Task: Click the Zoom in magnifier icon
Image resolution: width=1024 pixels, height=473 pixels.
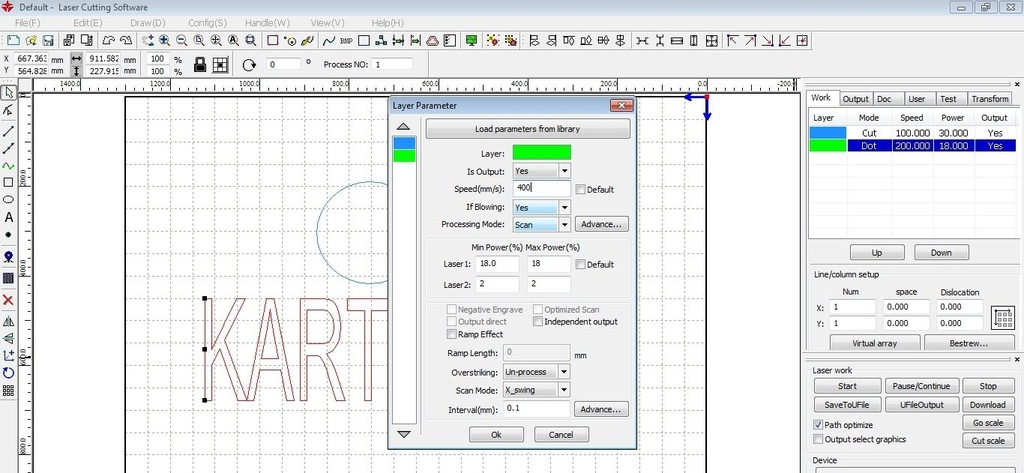Action: tap(165, 41)
